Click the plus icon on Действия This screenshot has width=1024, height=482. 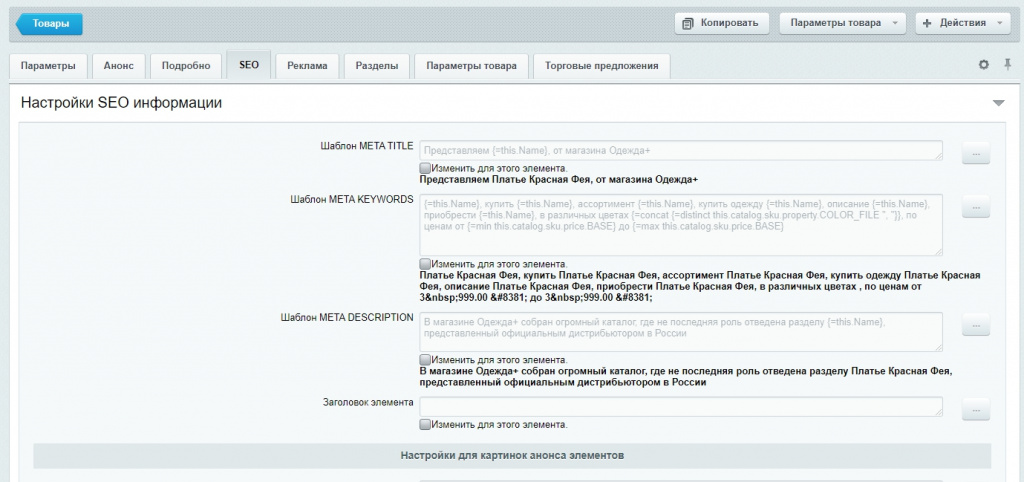(x=927, y=23)
